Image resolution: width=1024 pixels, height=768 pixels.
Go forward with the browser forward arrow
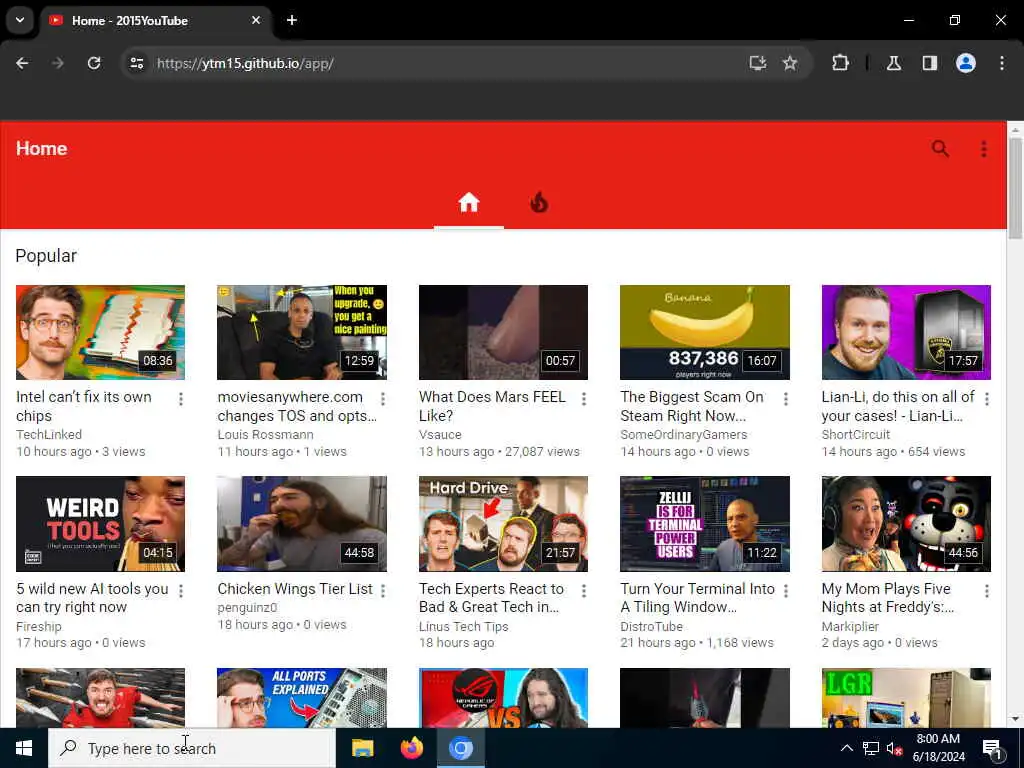(x=58, y=63)
